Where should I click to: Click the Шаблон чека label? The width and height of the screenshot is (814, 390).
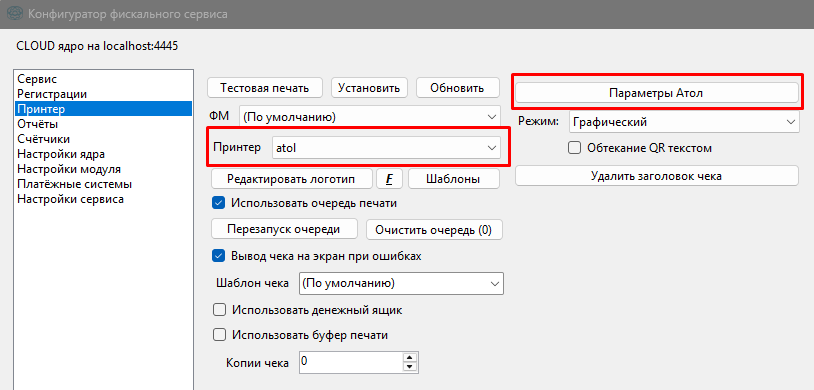point(252,284)
